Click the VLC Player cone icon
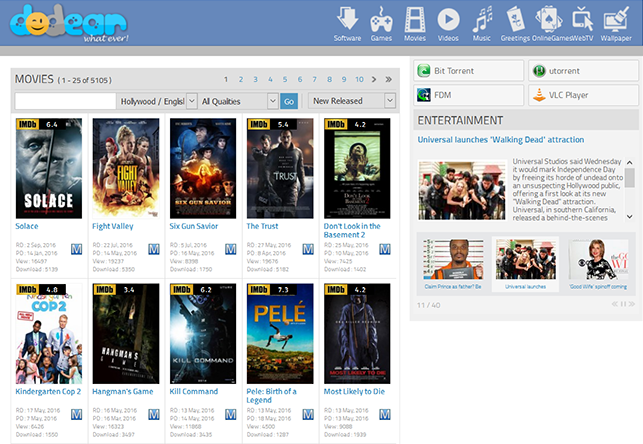 (539, 95)
